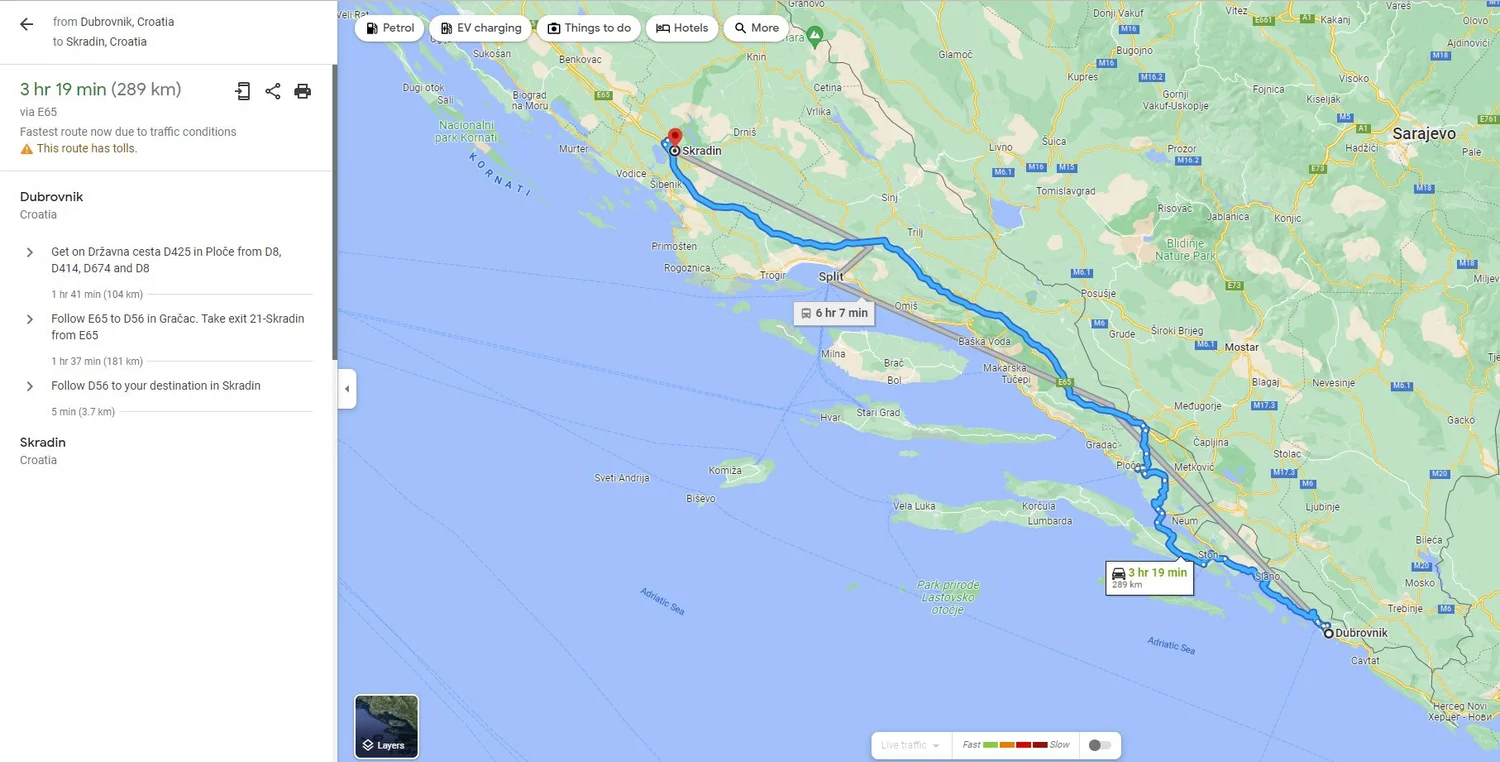
Task: Open the Layers map style picker
Action: click(386, 726)
